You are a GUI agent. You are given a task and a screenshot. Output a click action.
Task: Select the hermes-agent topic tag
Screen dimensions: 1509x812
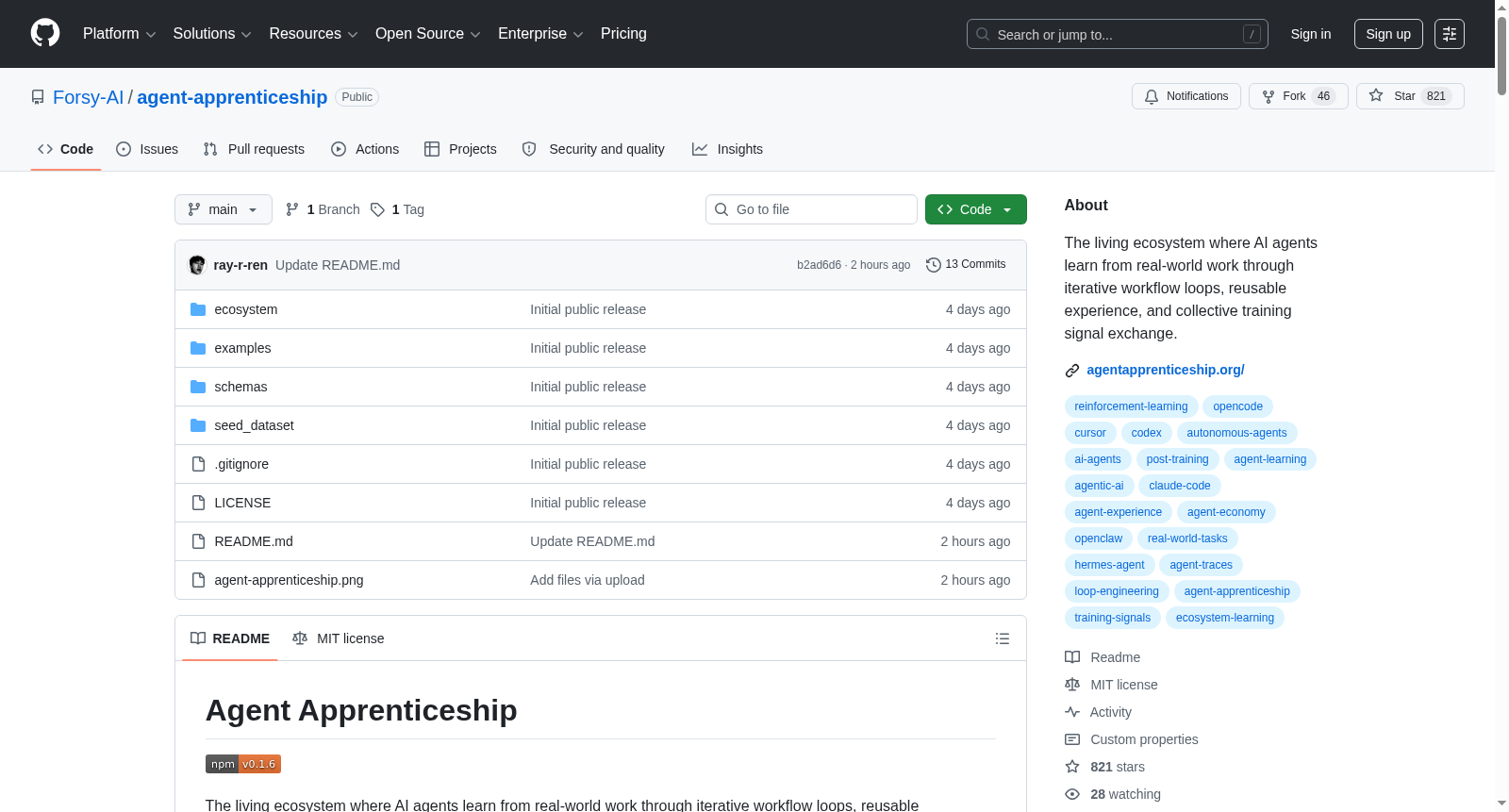click(x=1109, y=565)
